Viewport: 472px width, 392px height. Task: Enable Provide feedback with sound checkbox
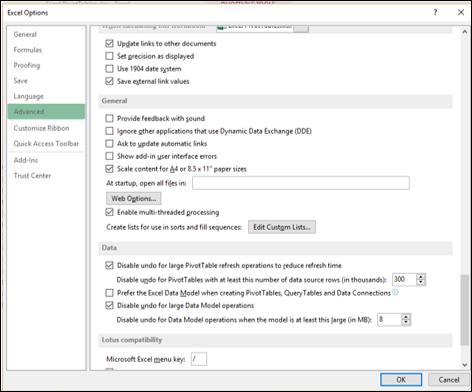109,118
